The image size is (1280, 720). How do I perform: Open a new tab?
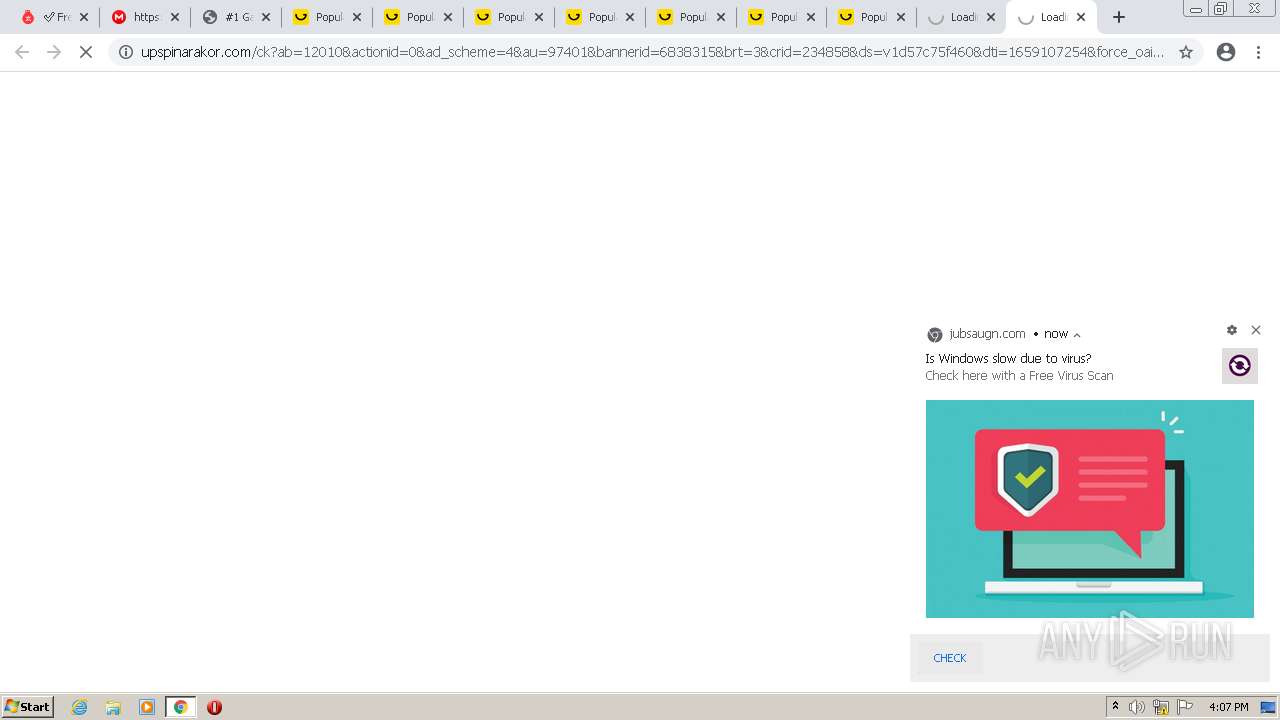[1119, 17]
